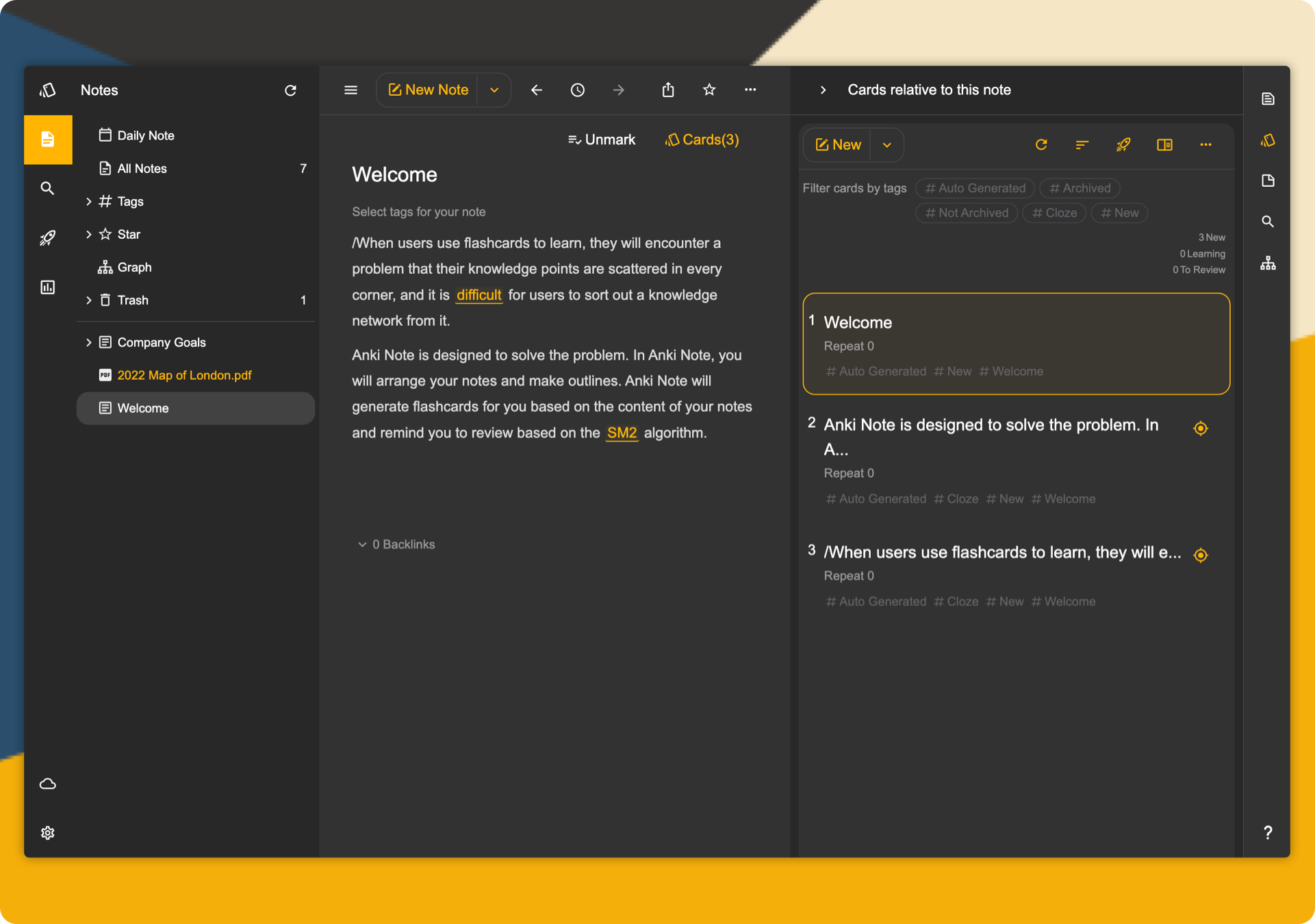Open the Graph view
1315x924 pixels.
pos(195,267)
